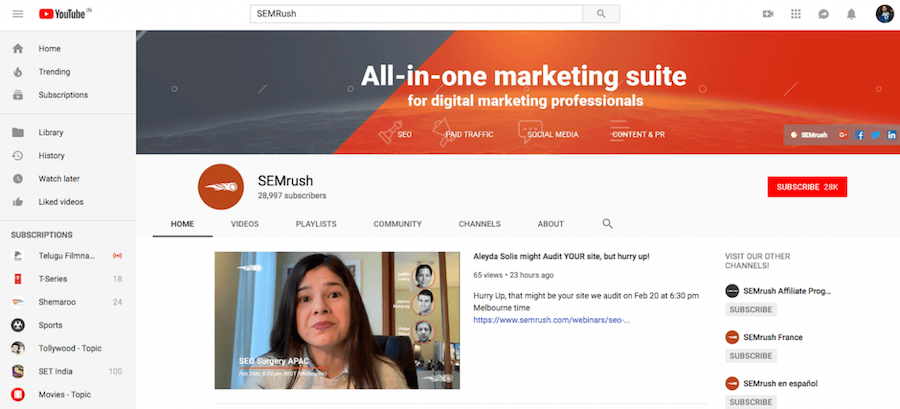Click the Trending flame icon
Screen dimensions: 900x409
click(x=18, y=72)
